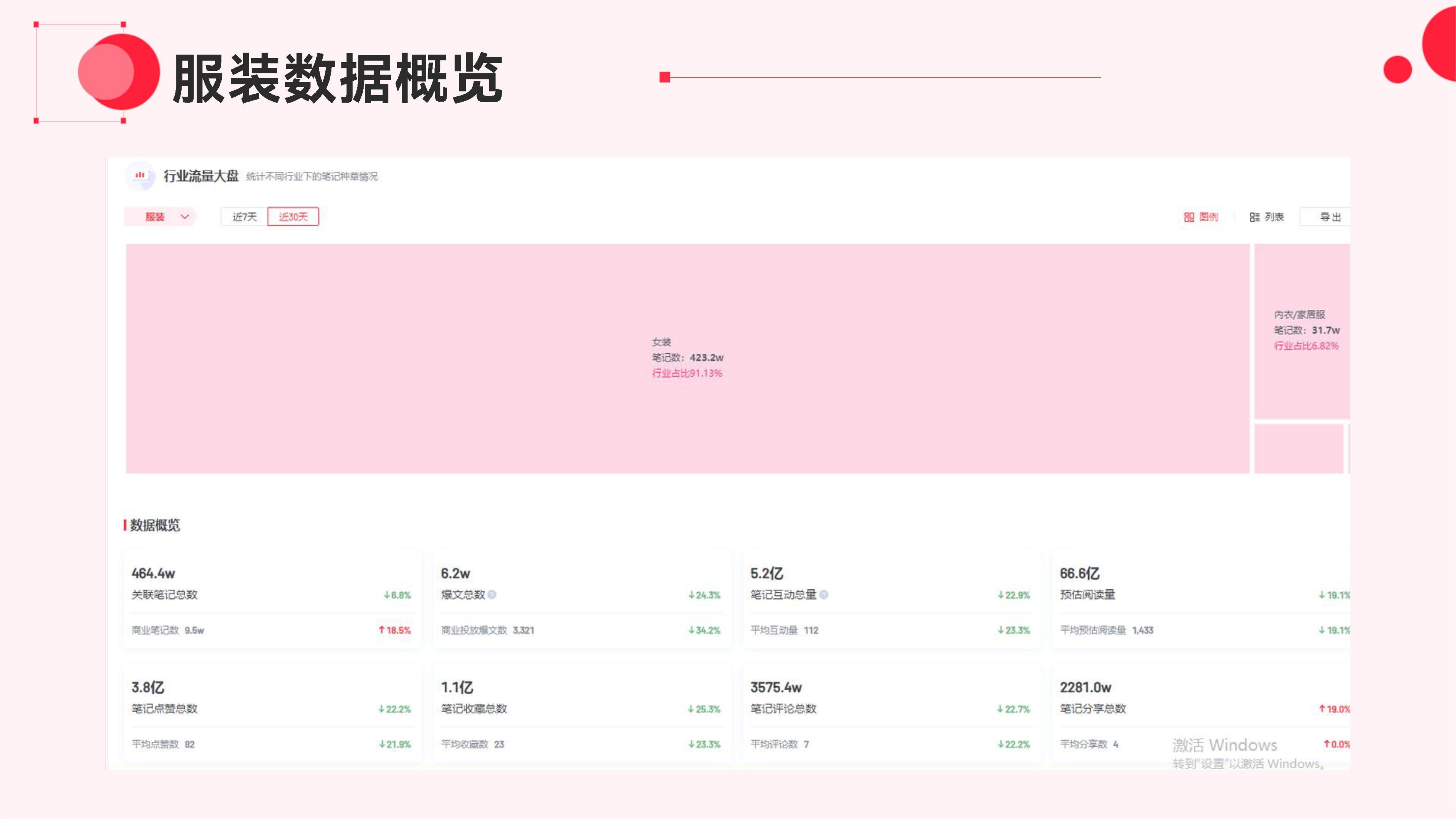Viewport: 1456px width, 819px height.
Task: Click the 列表 list icon
Action: 1254,217
